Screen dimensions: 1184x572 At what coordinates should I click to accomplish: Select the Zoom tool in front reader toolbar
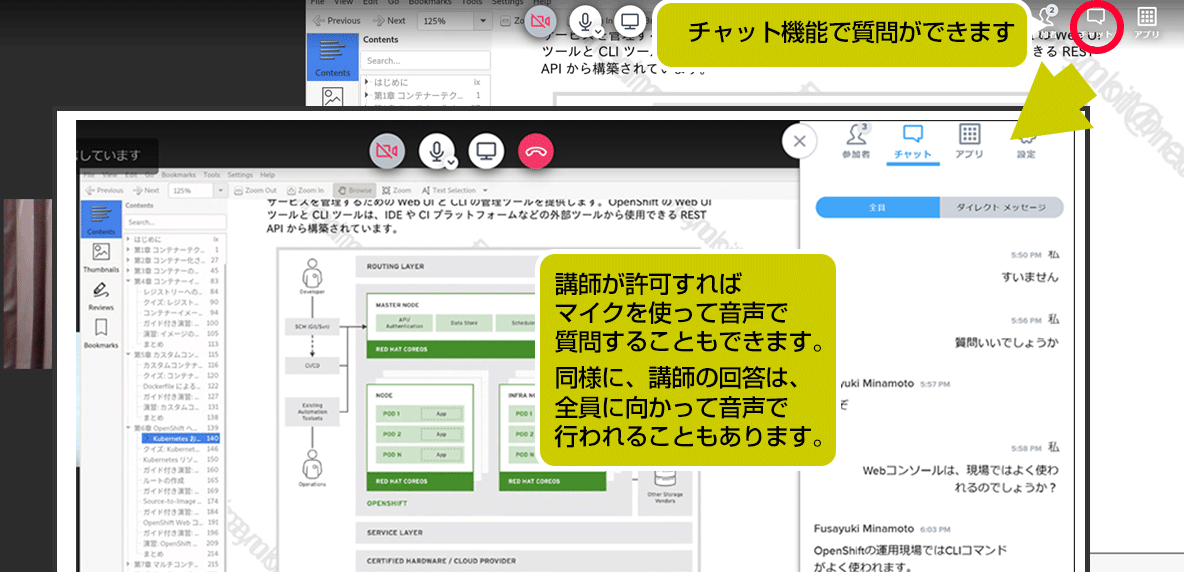pyautogui.click(x=397, y=191)
